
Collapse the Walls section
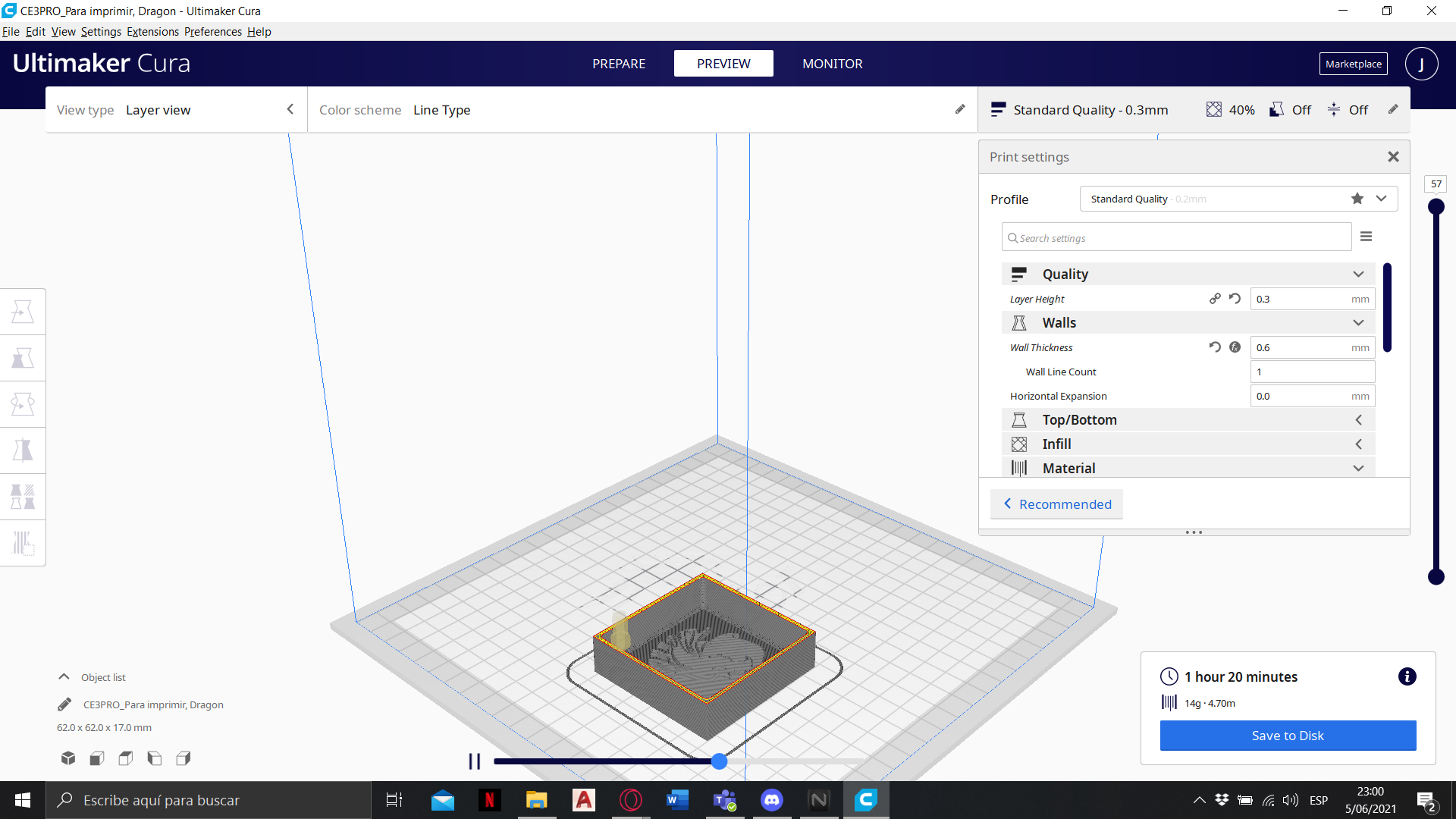click(1188, 322)
